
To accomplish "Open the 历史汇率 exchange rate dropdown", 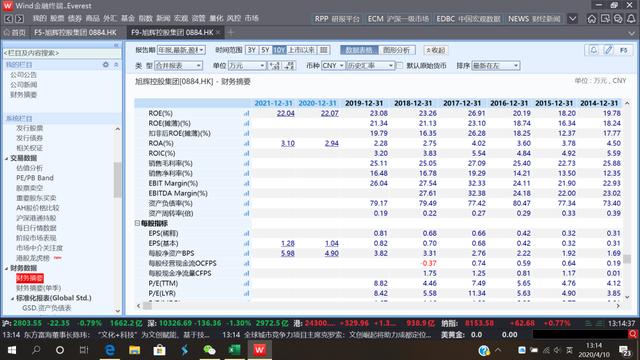I will (x=370, y=65).
